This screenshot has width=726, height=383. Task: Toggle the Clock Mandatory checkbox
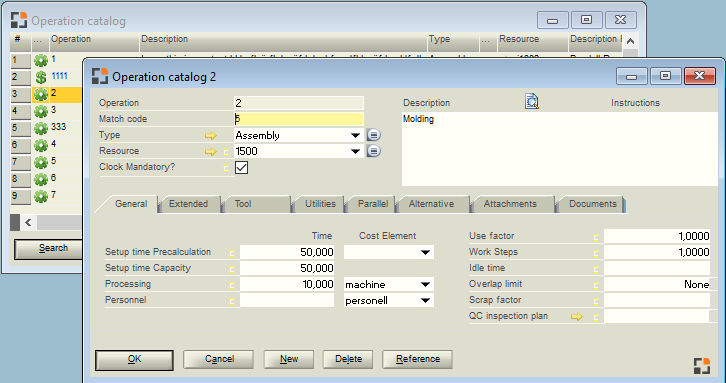(241, 167)
